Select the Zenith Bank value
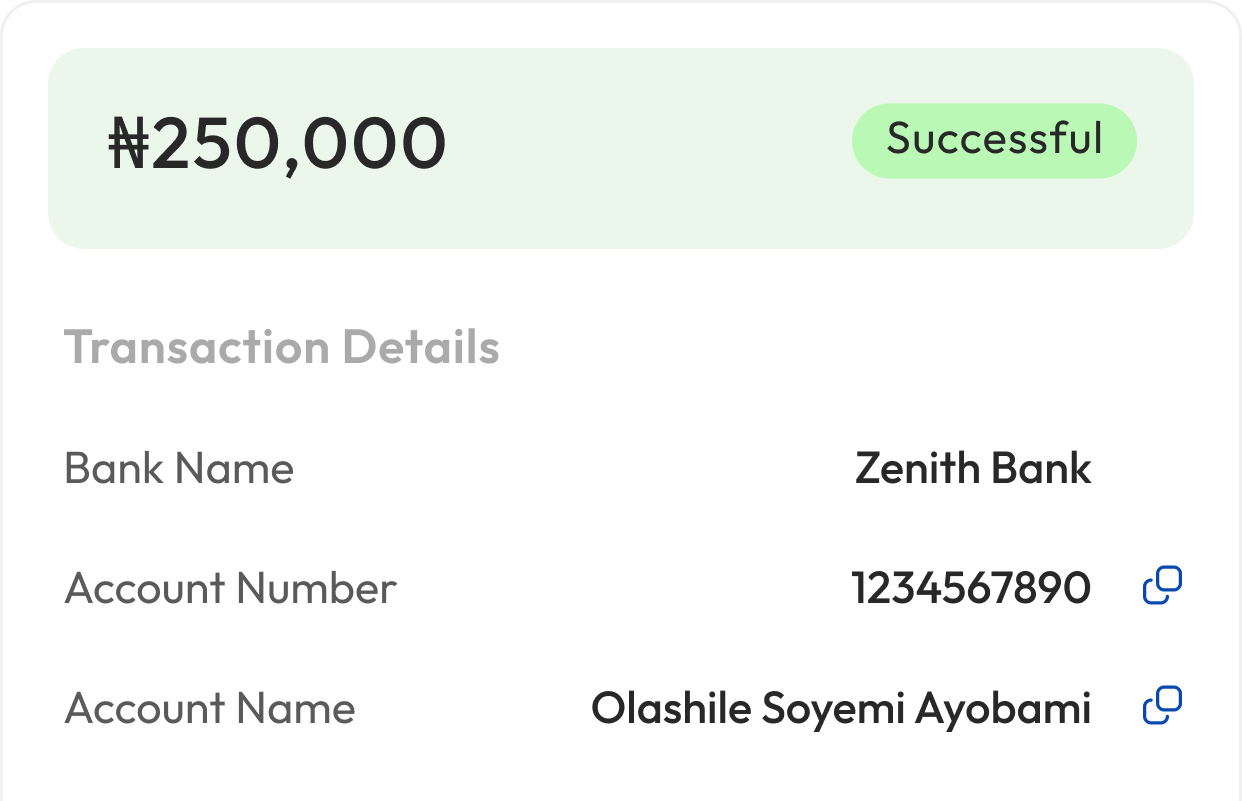The width and height of the screenshot is (1242, 801). tap(972, 468)
